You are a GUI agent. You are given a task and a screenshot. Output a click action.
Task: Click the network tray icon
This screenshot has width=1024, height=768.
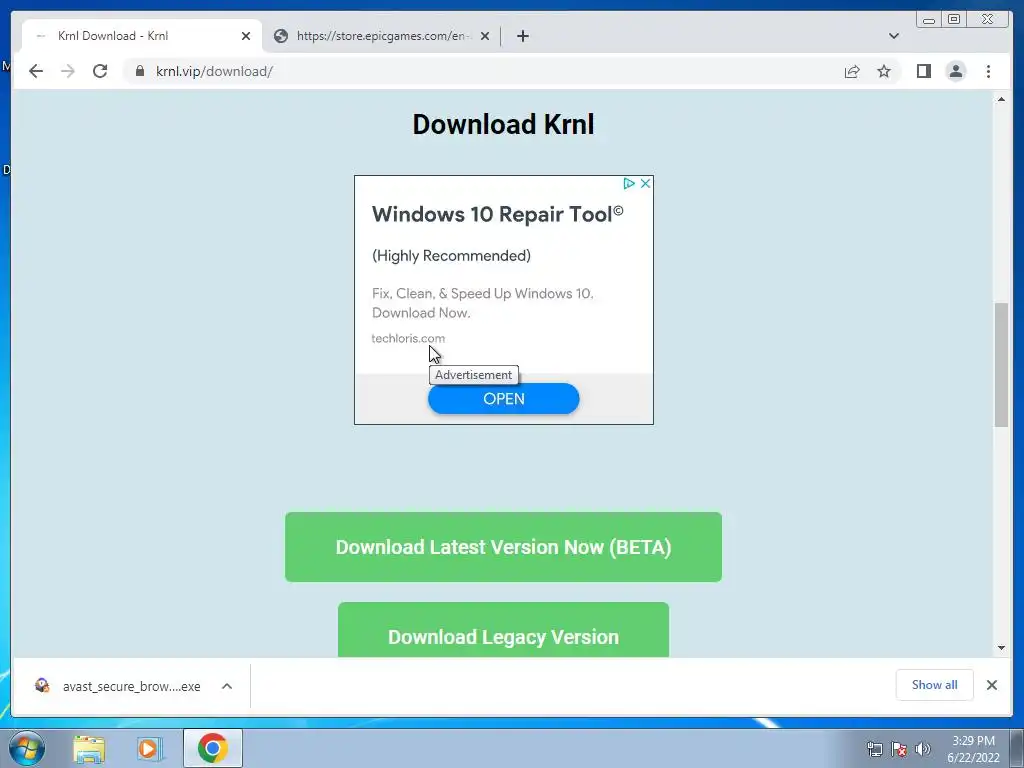pos(874,749)
